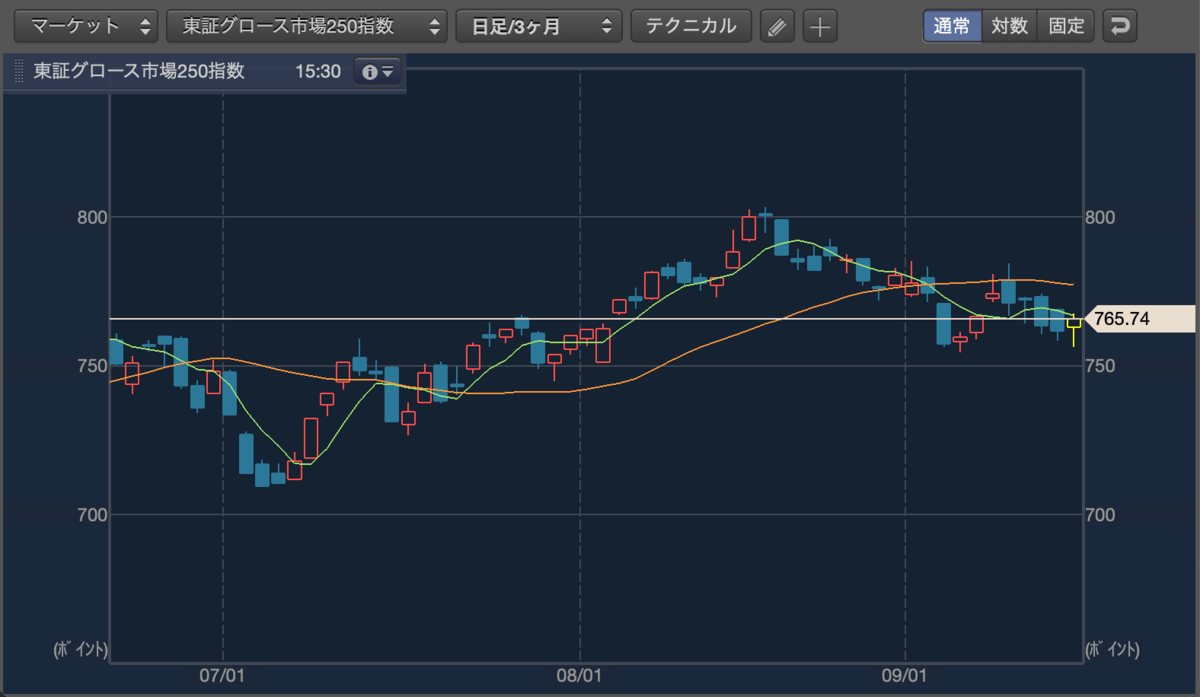Click the drag handle of legend panel

[17, 72]
